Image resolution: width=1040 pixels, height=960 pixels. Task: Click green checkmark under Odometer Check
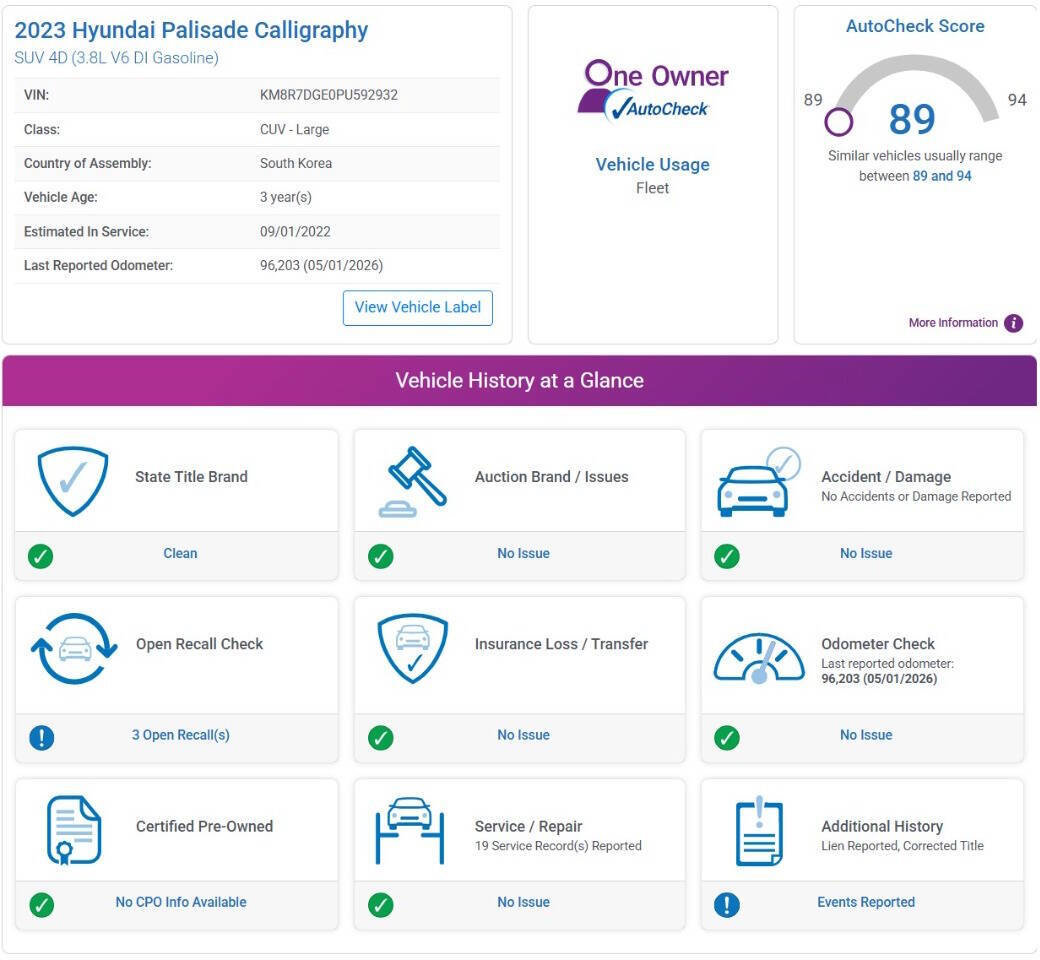pyautogui.click(x=727, y=737)
